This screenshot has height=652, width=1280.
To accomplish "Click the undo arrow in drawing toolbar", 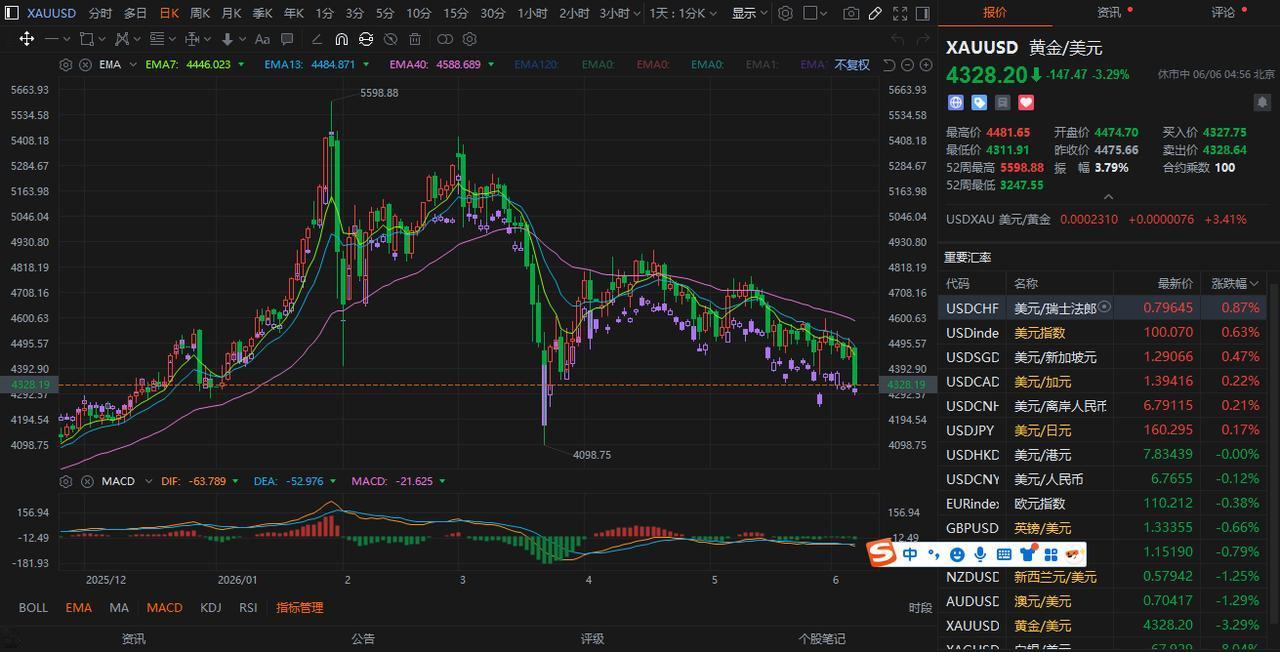I will pos(897,39).
